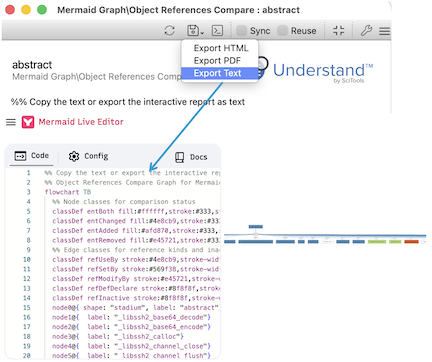The image size is (432, 362).
Task: Click the 'classDef entChanged' code line
Action: pyautogui.click(x=136, y=221)
